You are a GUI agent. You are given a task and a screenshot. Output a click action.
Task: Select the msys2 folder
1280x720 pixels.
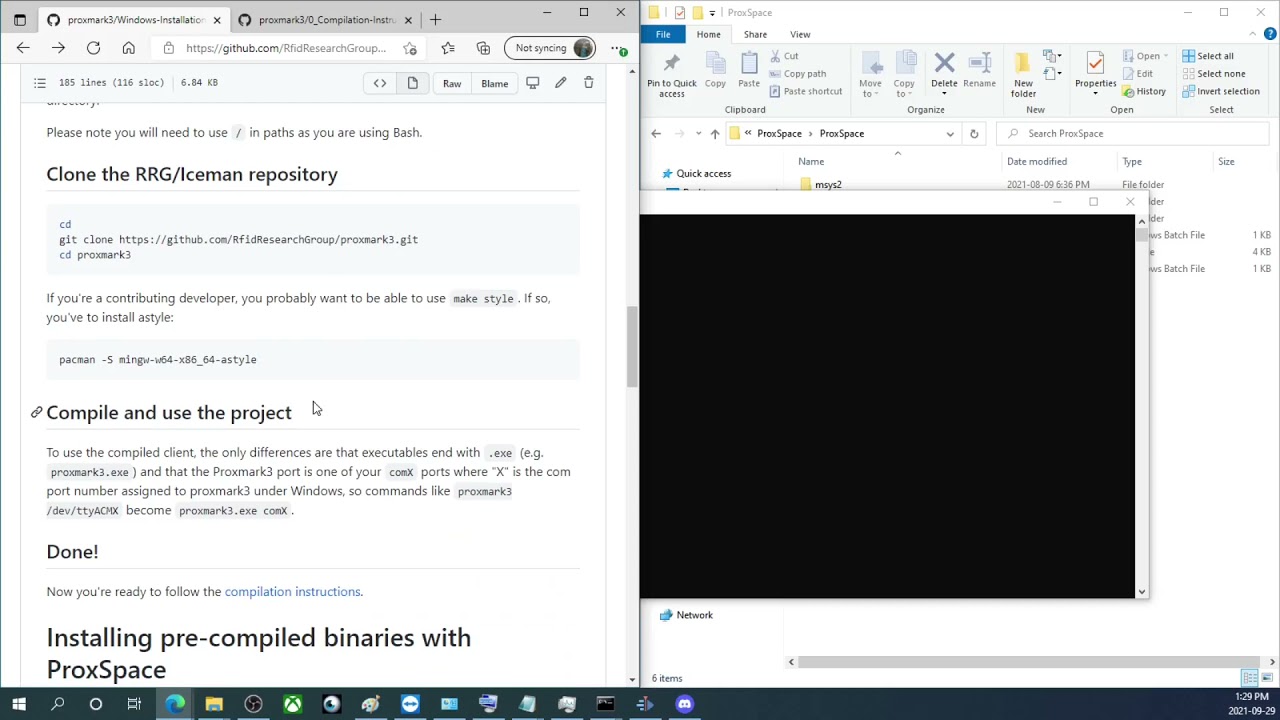click(x=828, y=184)
